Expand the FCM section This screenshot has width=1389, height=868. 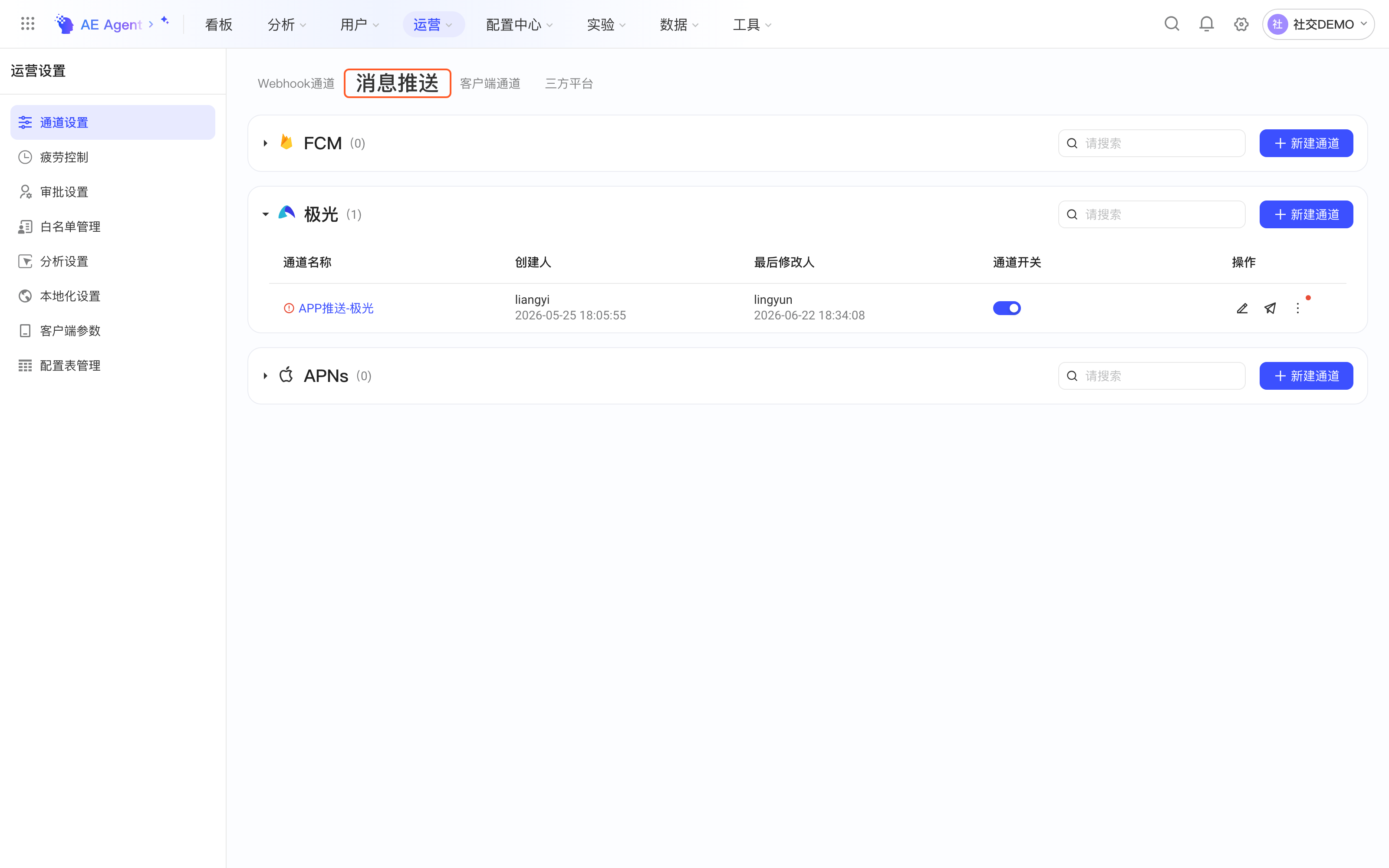click(265, 143)
